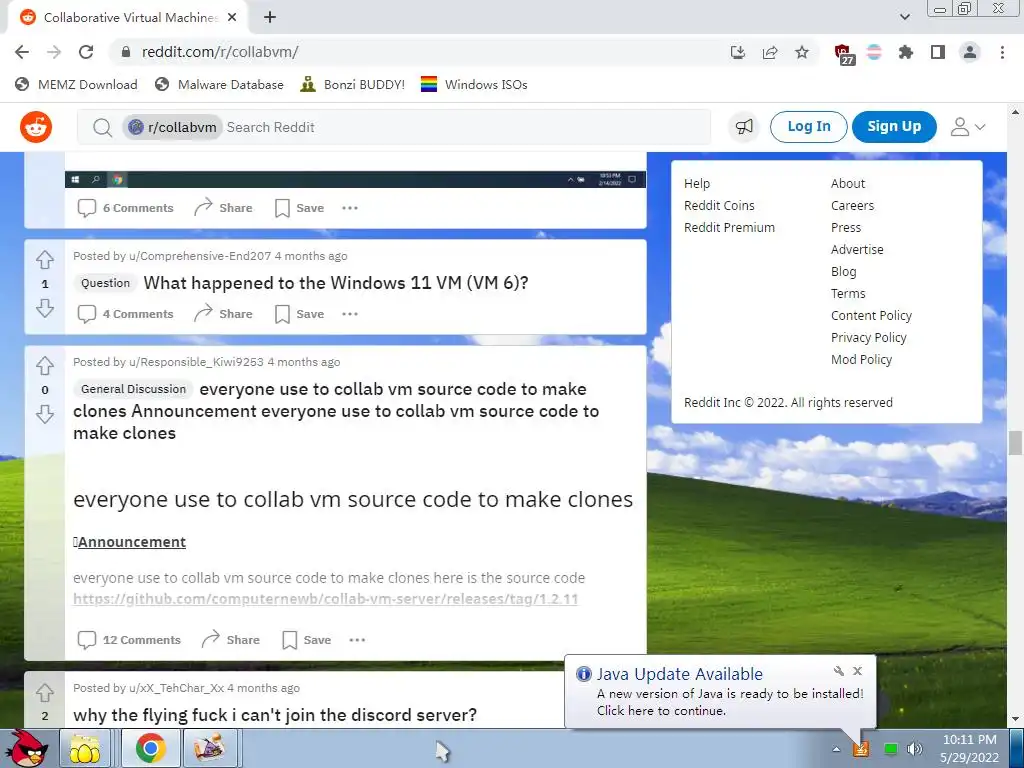Open the eggs folder icon on taskbar
The width and height of the screenshot is (1024, 768).
click(85, 748)
